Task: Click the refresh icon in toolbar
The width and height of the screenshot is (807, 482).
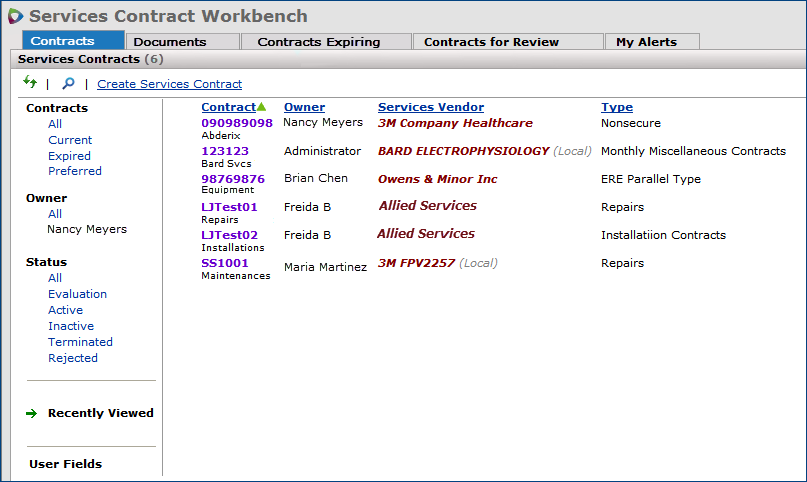Action: (30, 83)
